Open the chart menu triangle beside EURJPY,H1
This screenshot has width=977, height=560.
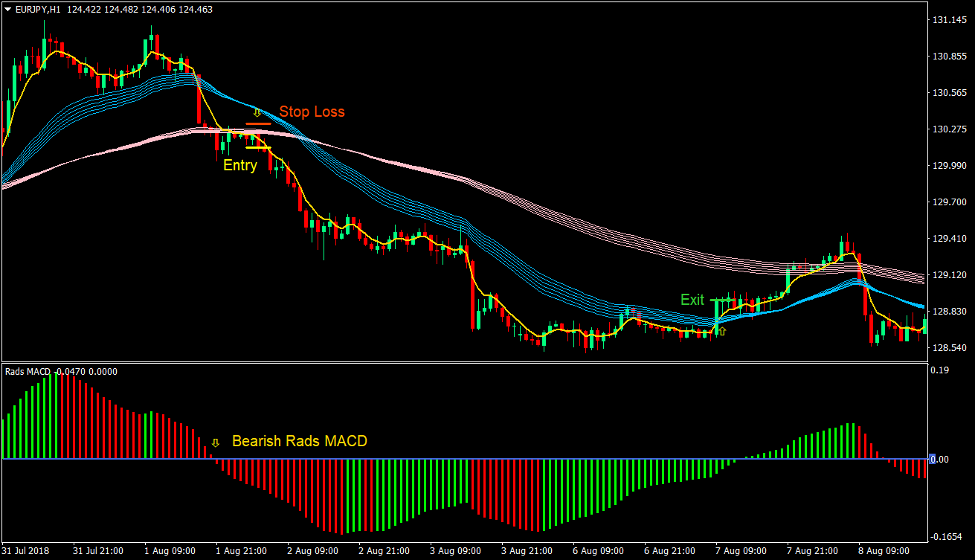click(7, 9)
